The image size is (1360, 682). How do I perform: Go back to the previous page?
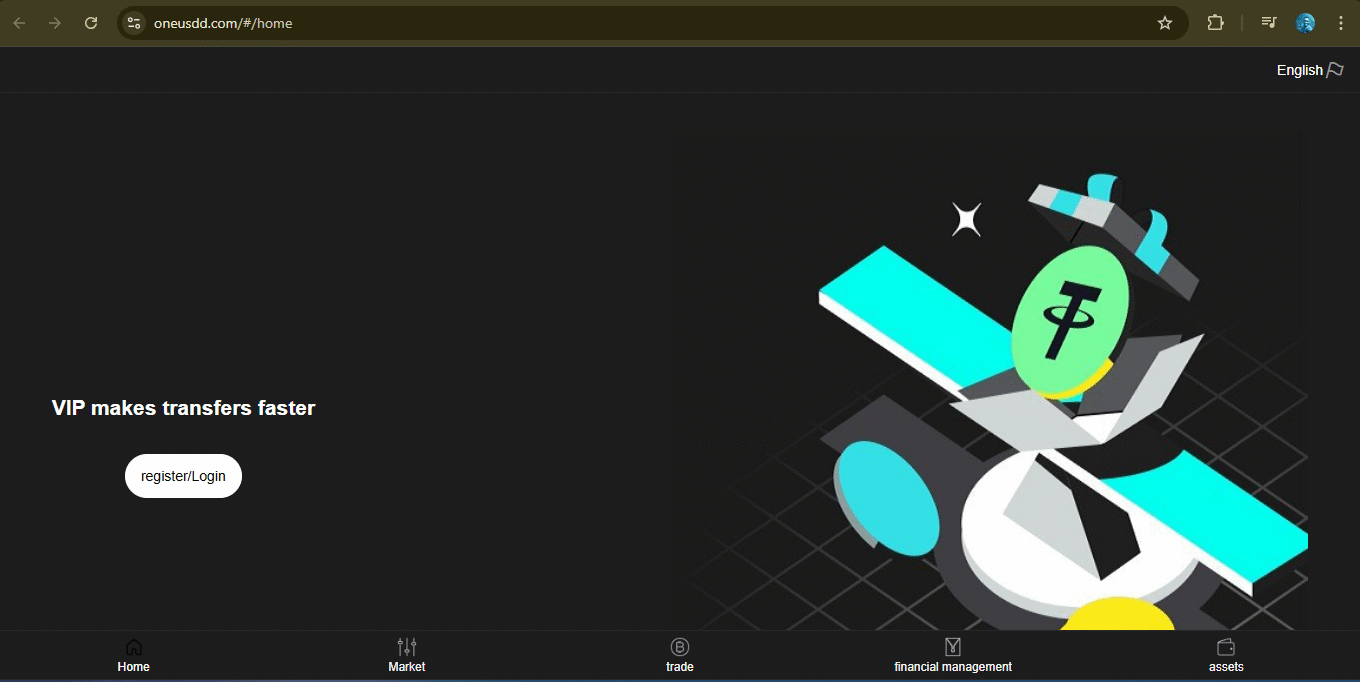20,23
